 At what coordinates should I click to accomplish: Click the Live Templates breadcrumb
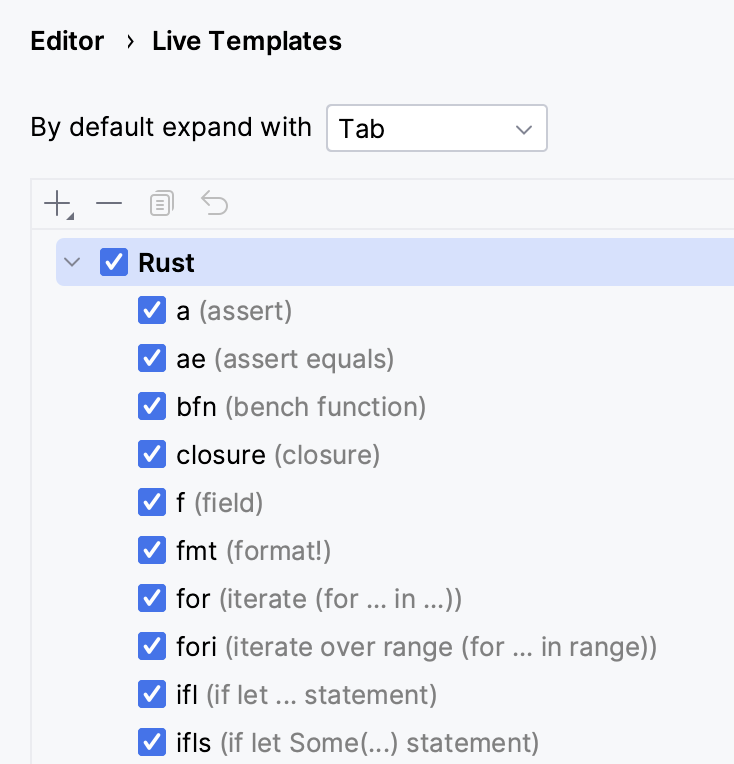pyautogui.click(x=246, y=41)
